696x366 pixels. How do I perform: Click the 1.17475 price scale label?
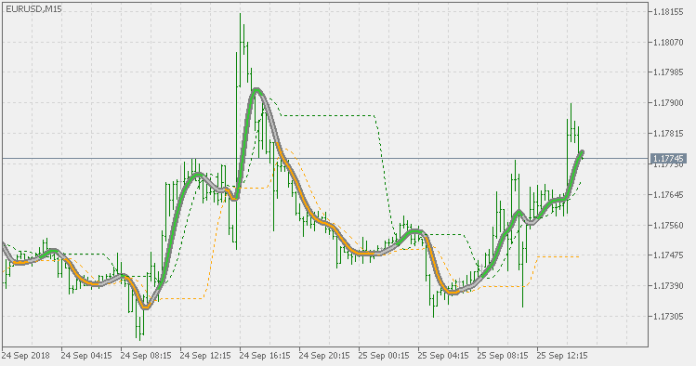click(x=668, y=256)
